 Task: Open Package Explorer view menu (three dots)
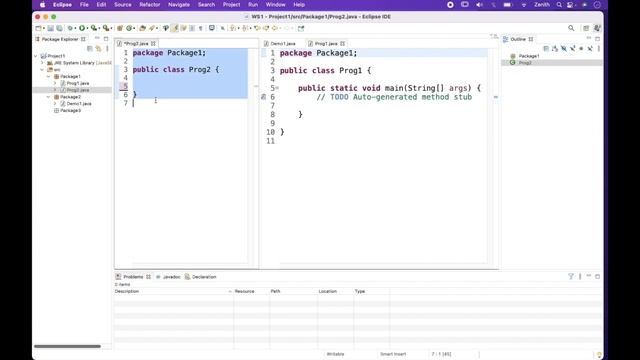[x=107, y=49]
